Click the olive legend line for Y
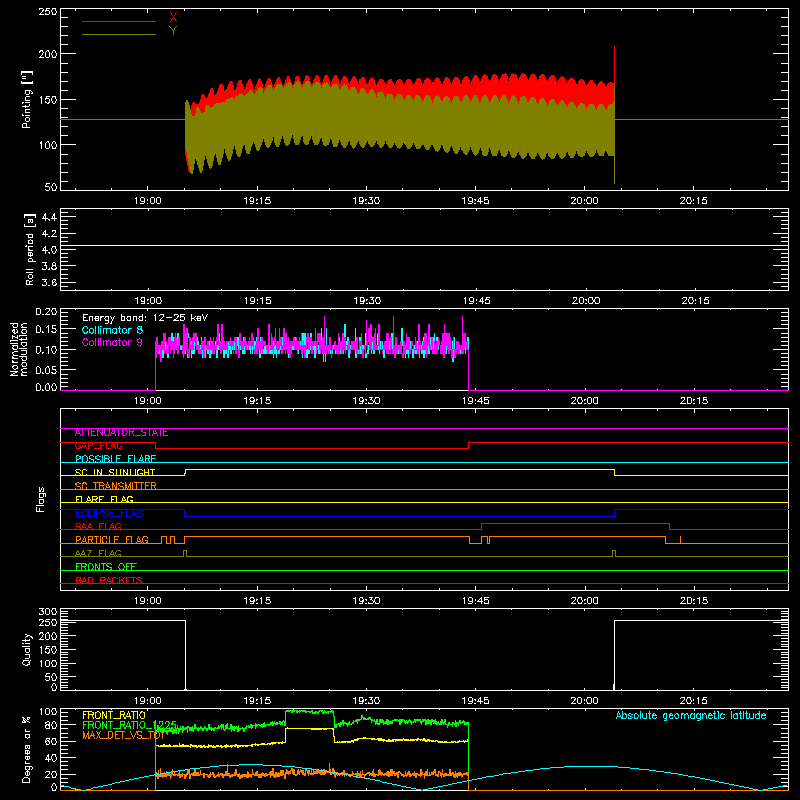The image size is (800, 800). tap(119, 34)
